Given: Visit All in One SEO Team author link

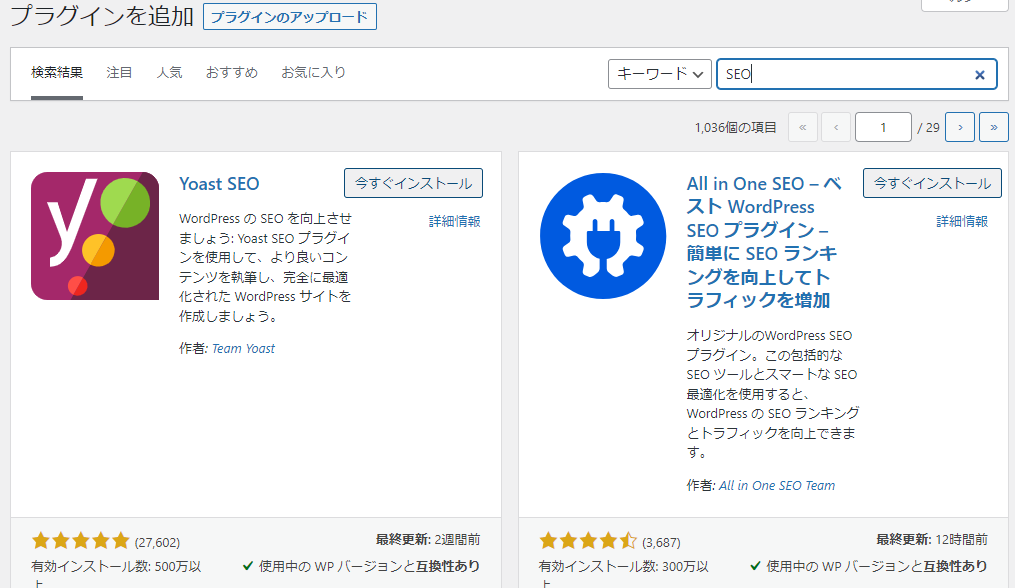Looking at the screenshot, I should [x=777, y=486].
